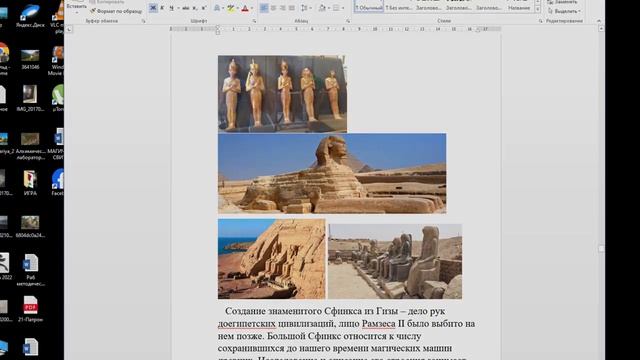Apply the Обычный (Normal) style
Image resolution: width=640 pixels, height=360 pixels.
coord(369,6)
